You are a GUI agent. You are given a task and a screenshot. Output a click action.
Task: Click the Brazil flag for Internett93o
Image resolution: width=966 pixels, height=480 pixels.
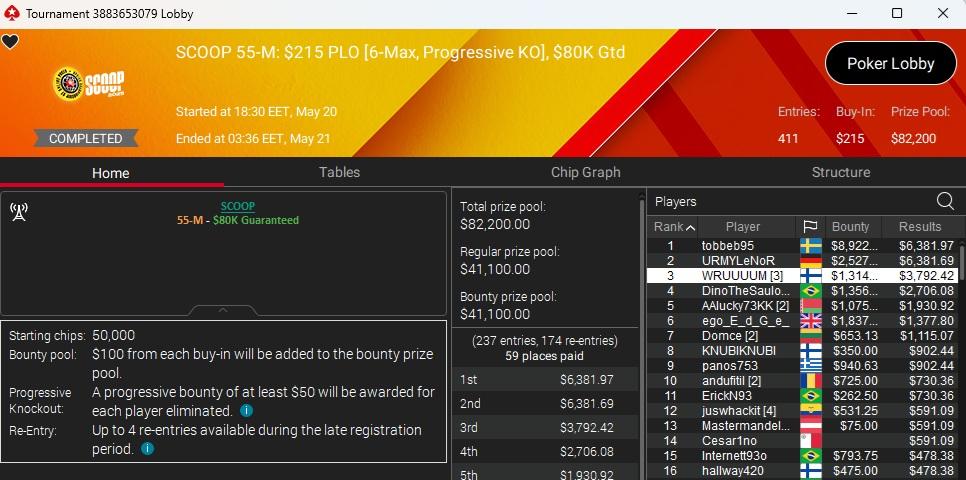tap(811, 456)
